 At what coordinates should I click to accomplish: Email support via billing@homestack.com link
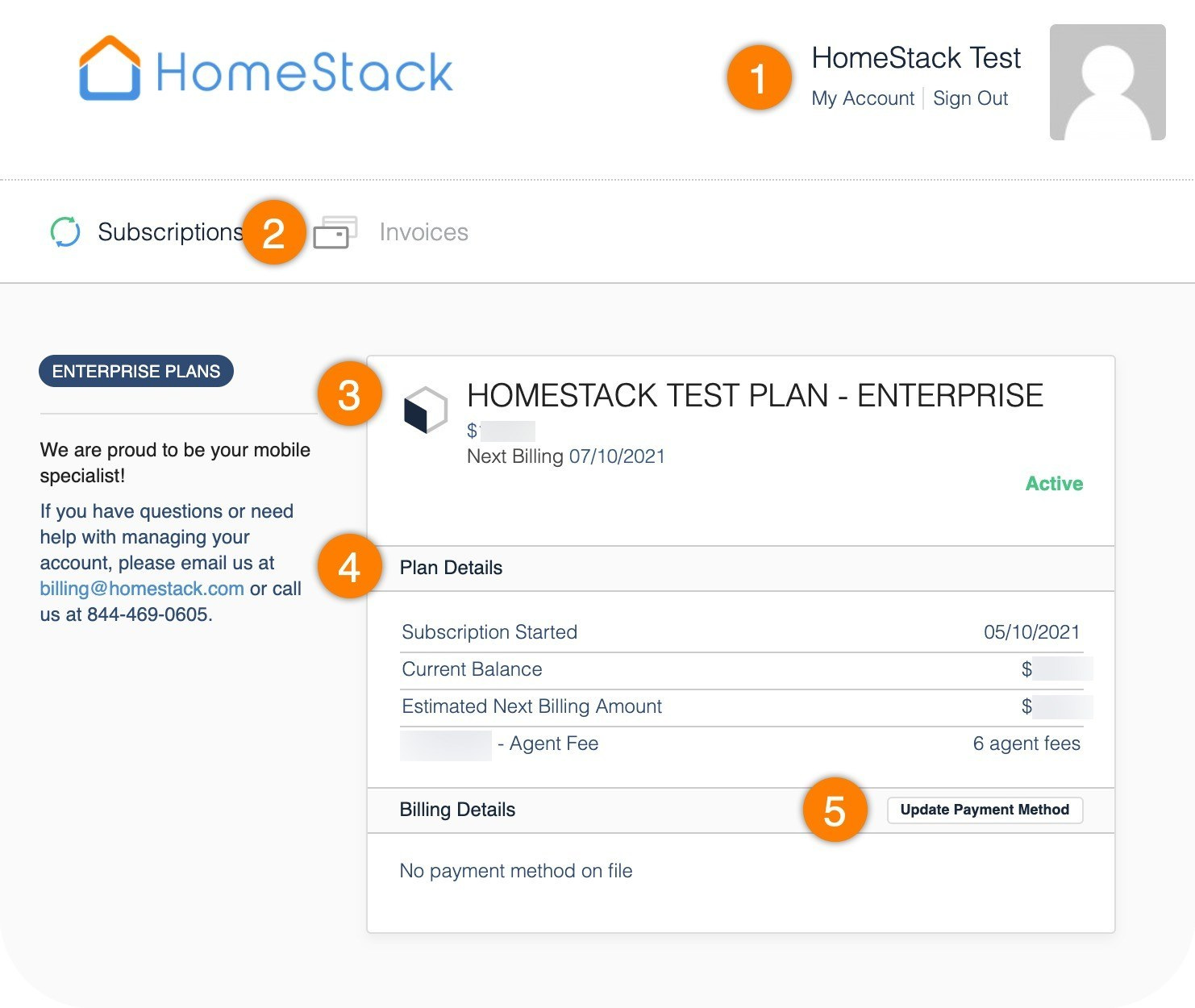pyautogui.click(x=142, y=589)
